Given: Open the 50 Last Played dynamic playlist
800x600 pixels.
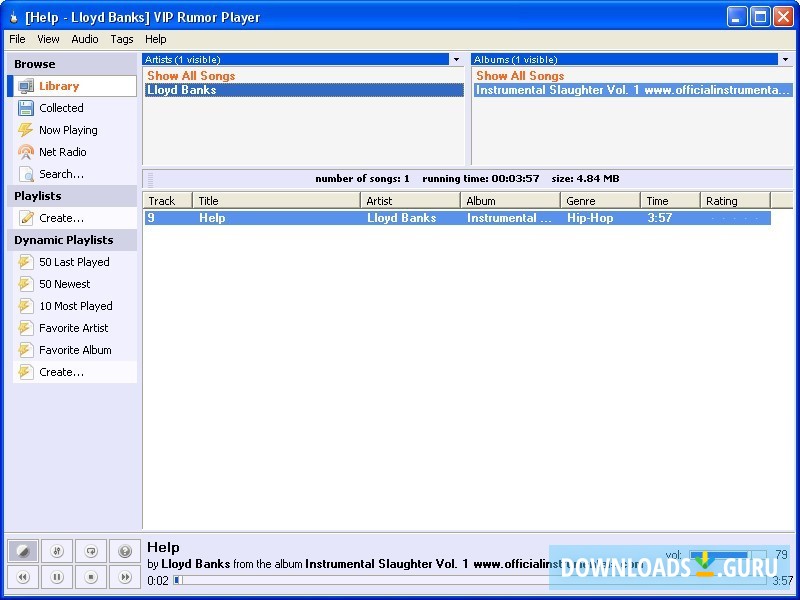Looking at the screenshot, I should click(x=72, y=262).
